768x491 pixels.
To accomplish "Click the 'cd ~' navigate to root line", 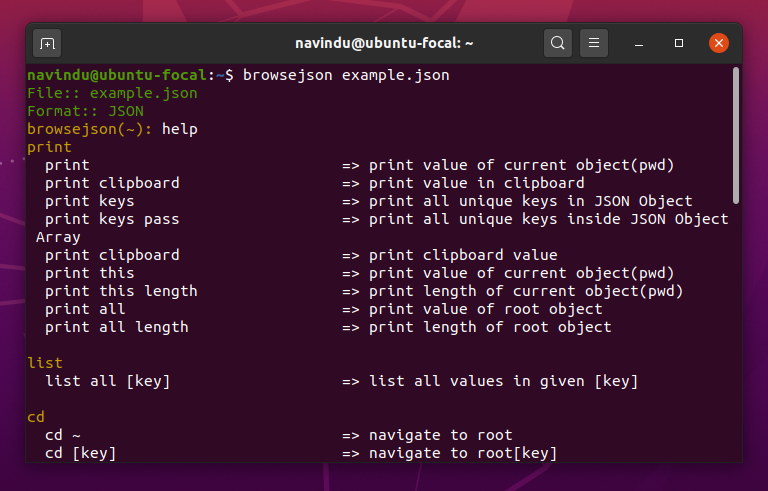I will click(279, 435).
